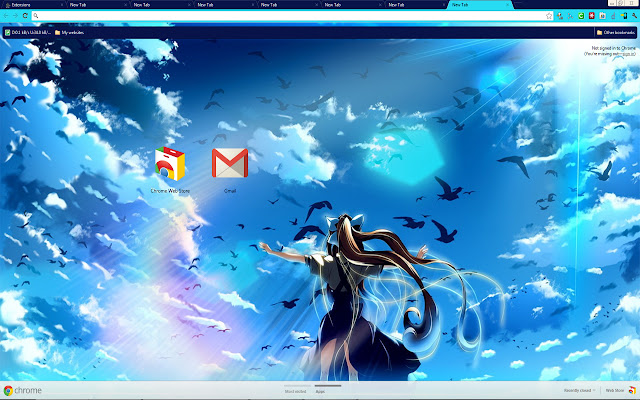Expand the Recently closed menu
This screenshot has width=640, height=400.
(x=579, y=391)
